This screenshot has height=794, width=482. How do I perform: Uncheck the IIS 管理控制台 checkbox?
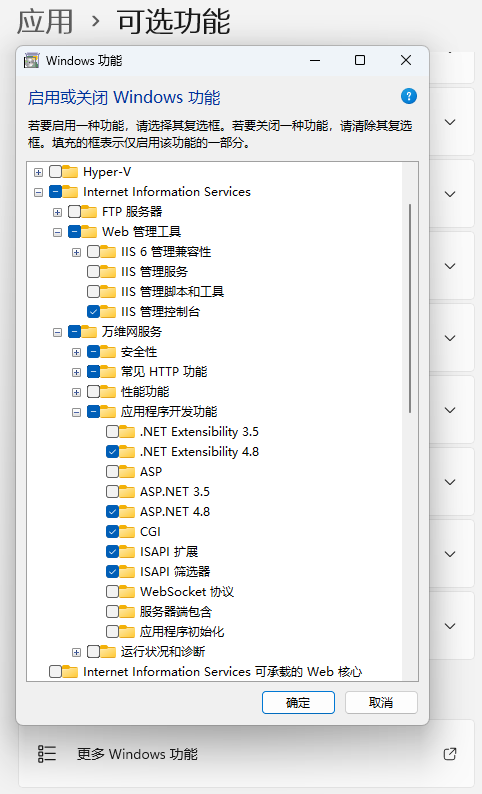[93, 311]
